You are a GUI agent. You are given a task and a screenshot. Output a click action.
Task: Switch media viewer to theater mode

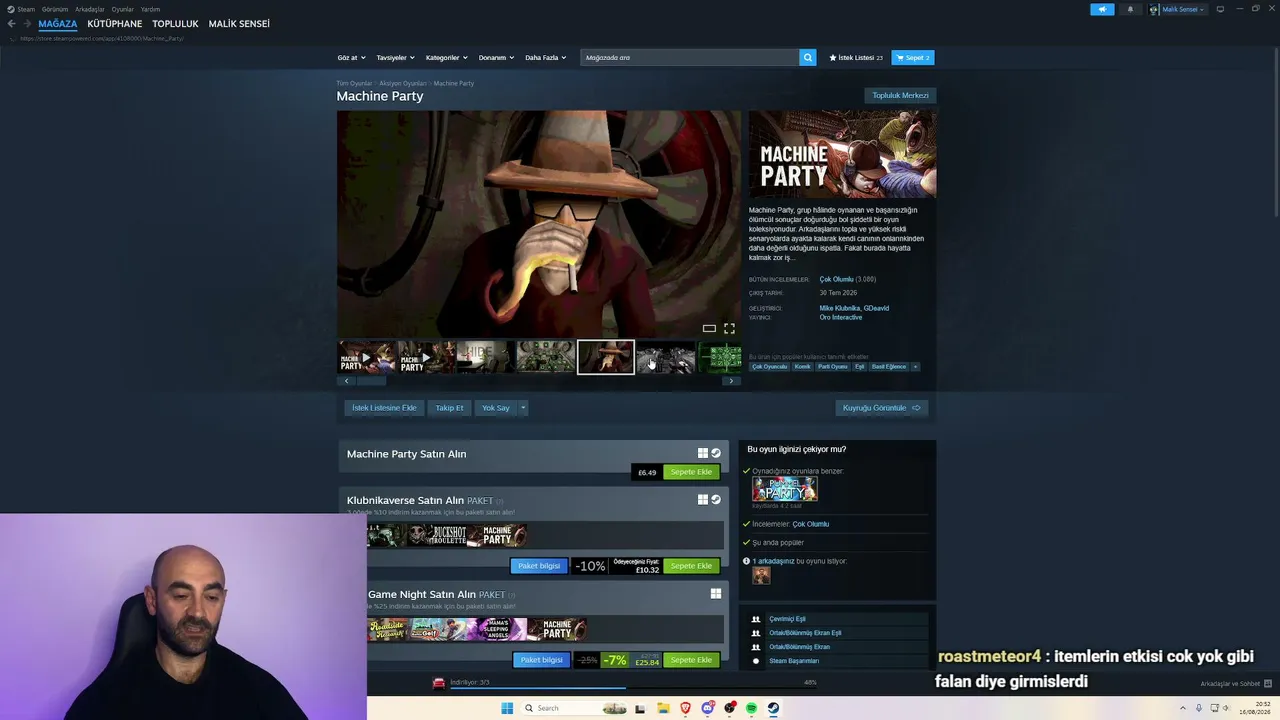coord(709,328)
